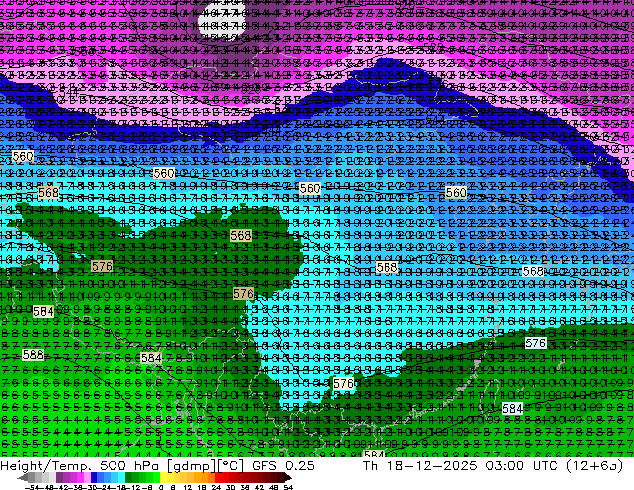This screenshot has height=490, width=634.
Task: Click the '[gdmp]' unit label
Action: tap(192, 466)
